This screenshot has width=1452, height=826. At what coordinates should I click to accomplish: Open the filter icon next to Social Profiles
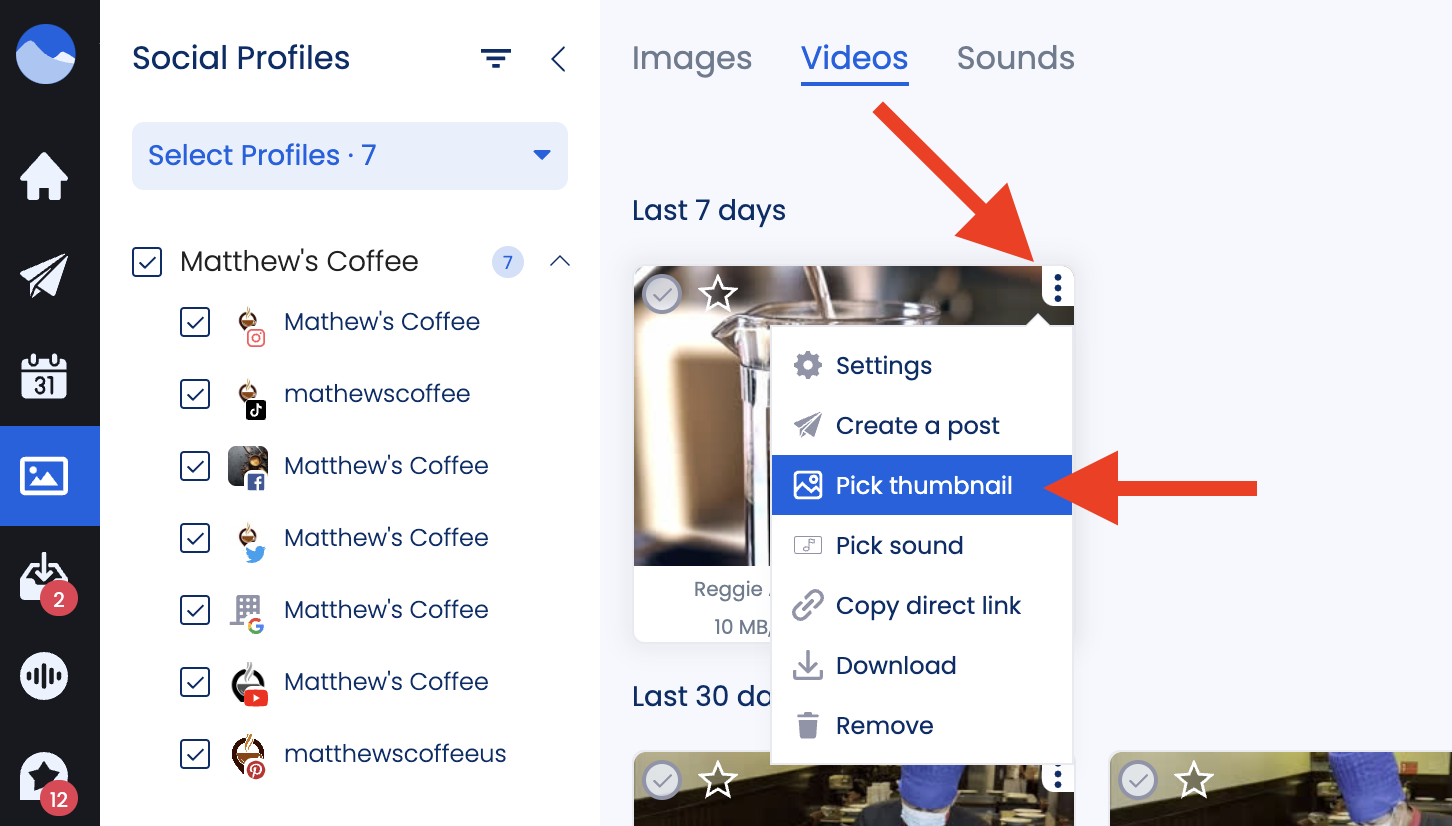pos(496,59)
